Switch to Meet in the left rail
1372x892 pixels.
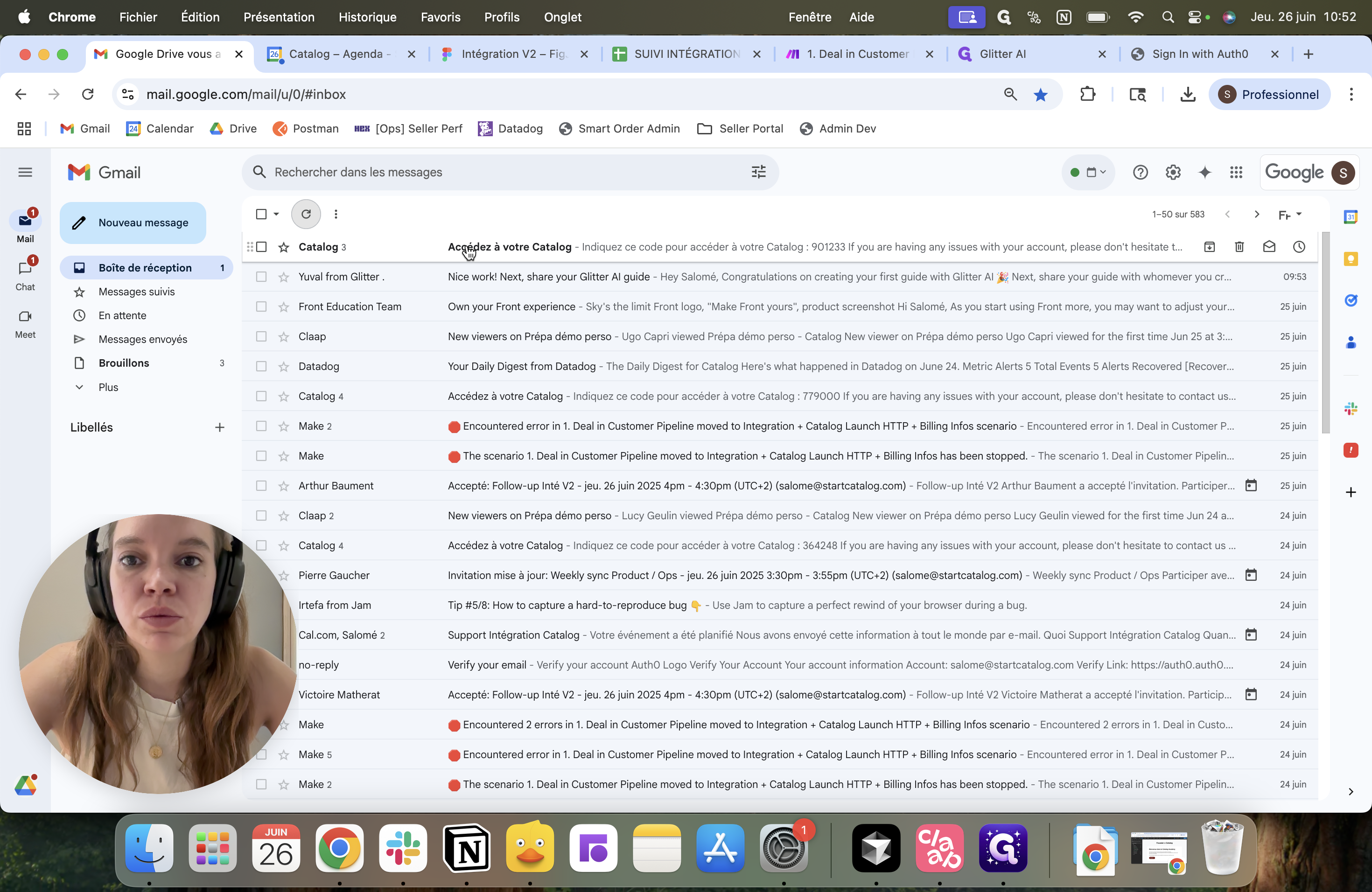(x=25, y=324)
